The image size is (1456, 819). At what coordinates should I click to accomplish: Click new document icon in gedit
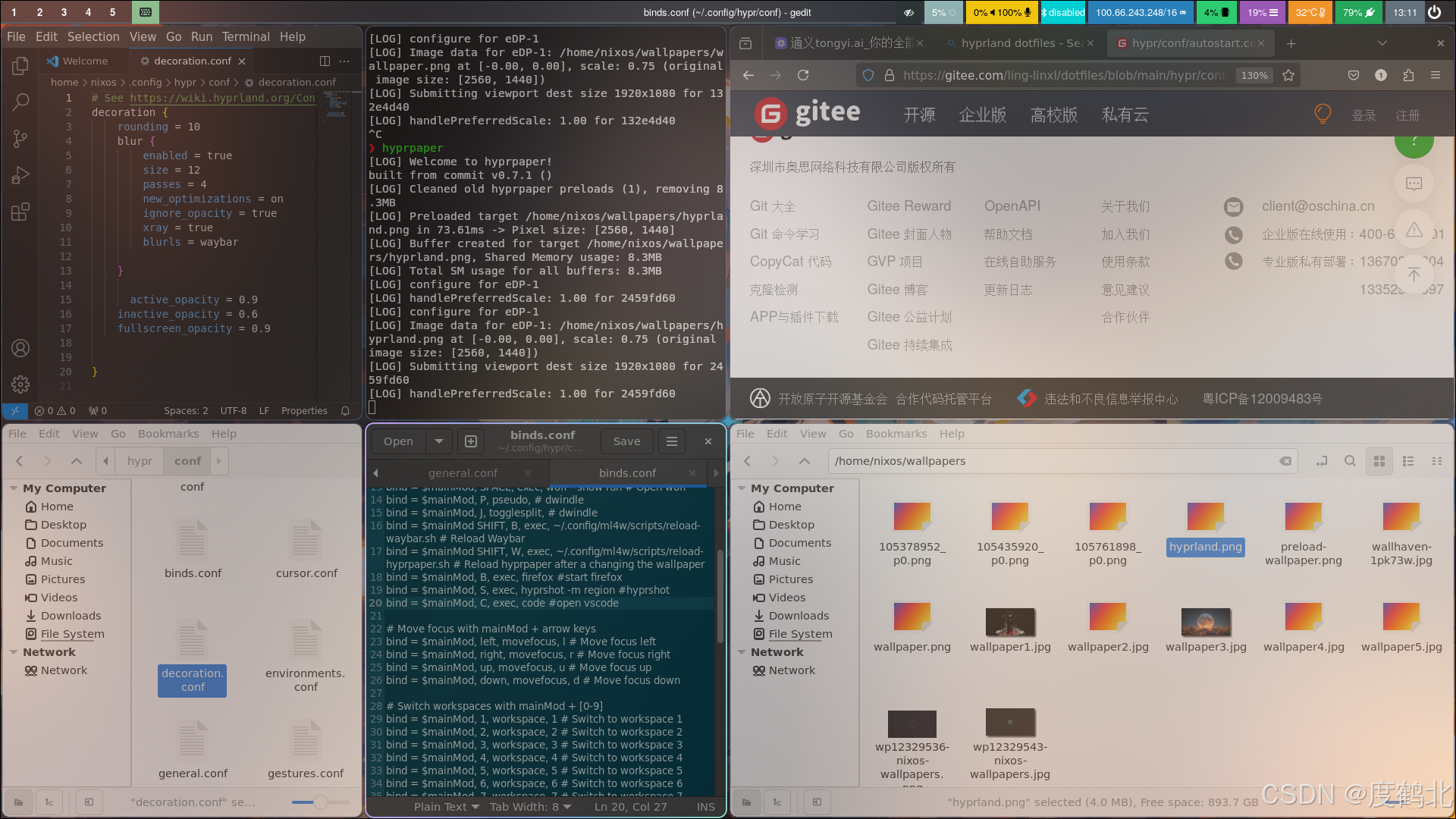pyautogui.click(x=470, y=441)
